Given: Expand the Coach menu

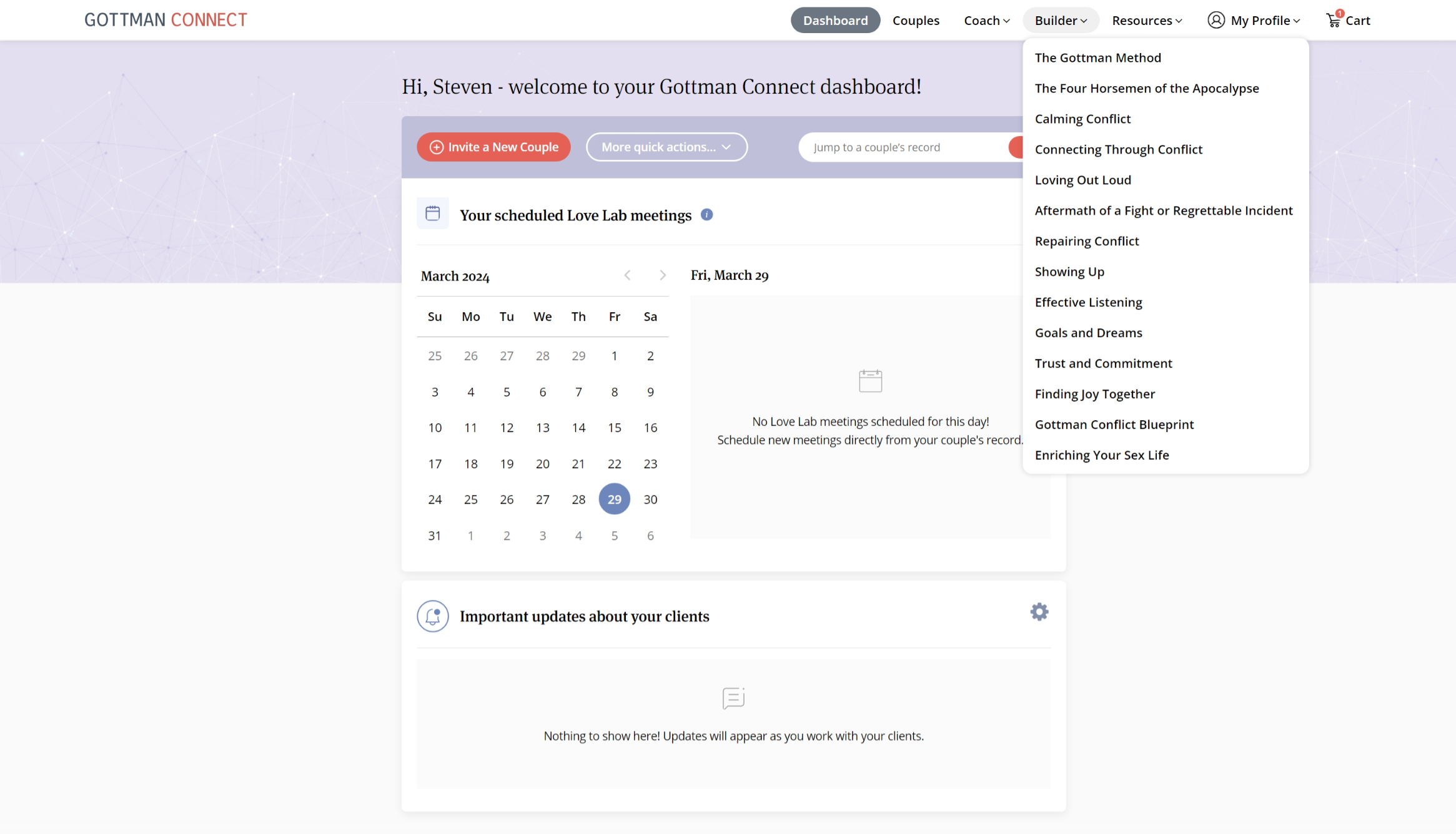Looking at the screenshot, I should [986, 21].
